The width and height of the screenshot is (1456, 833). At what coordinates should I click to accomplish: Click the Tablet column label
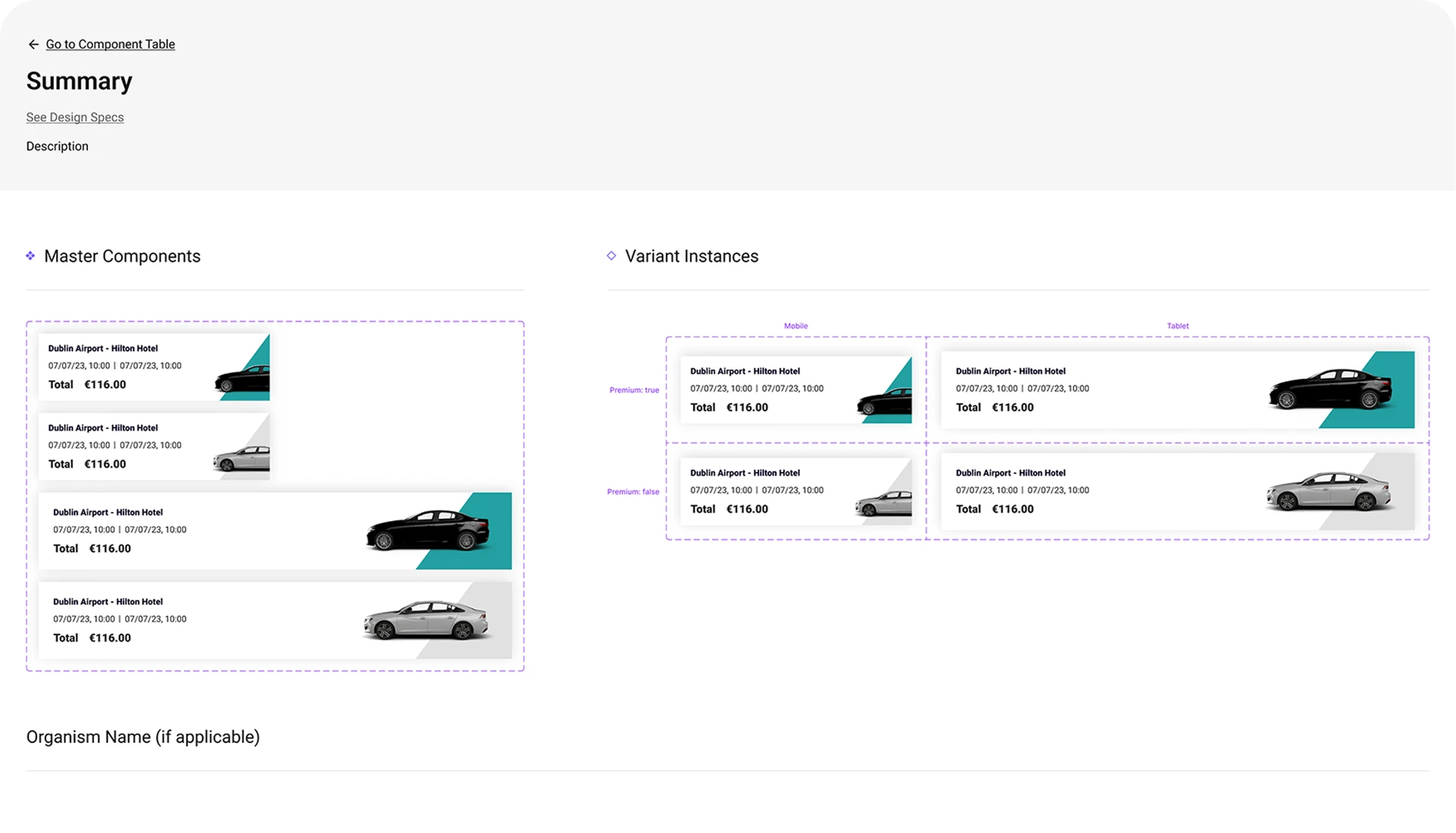coord(1178,326)
